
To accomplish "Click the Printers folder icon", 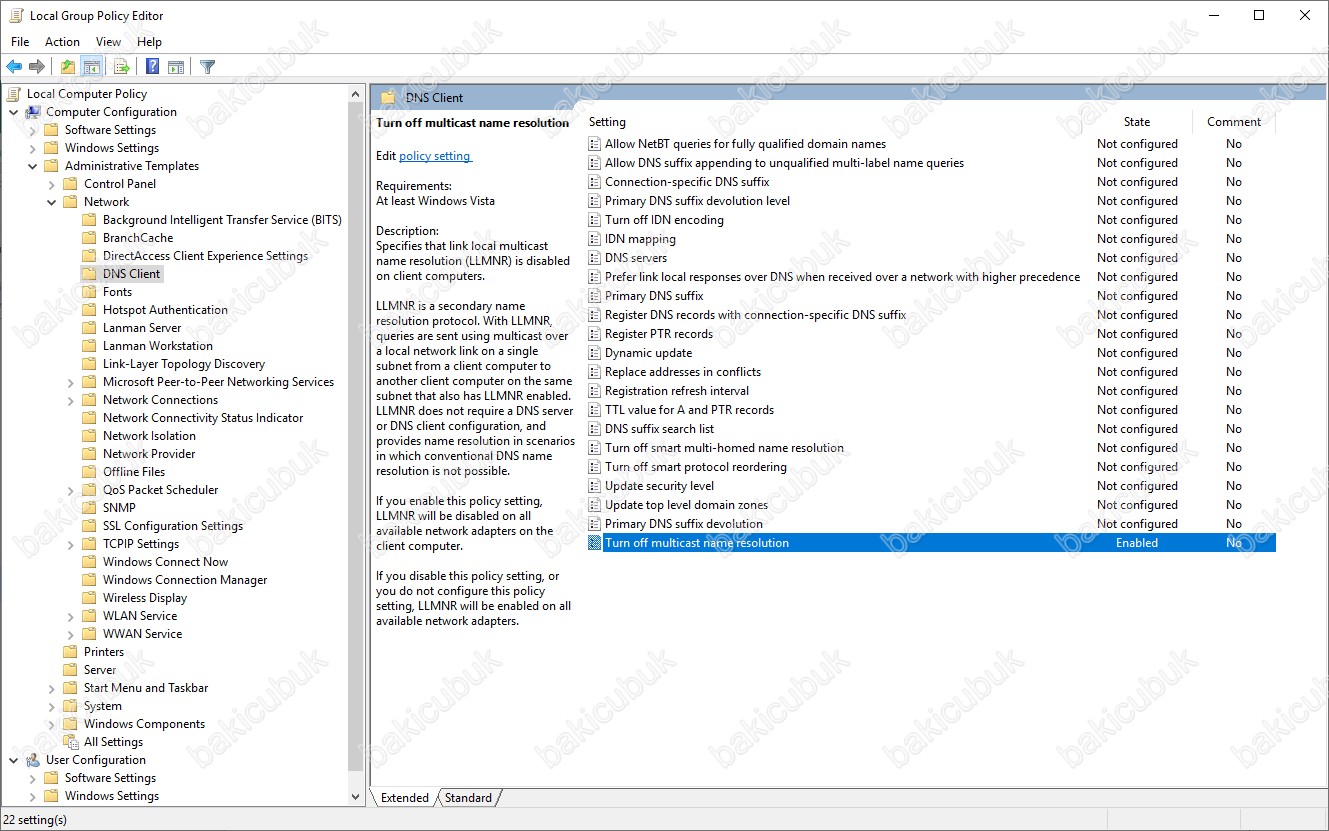I will pyautogui.click(x=71, y=652).
